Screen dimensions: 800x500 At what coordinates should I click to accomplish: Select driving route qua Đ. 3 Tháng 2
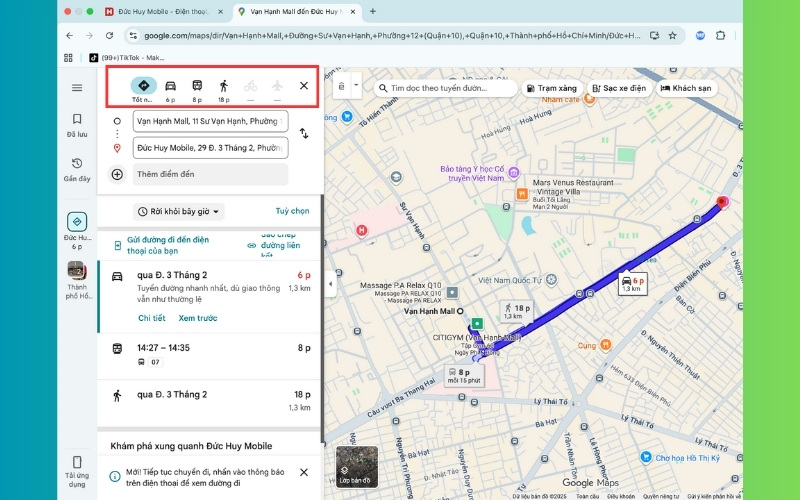209,296
